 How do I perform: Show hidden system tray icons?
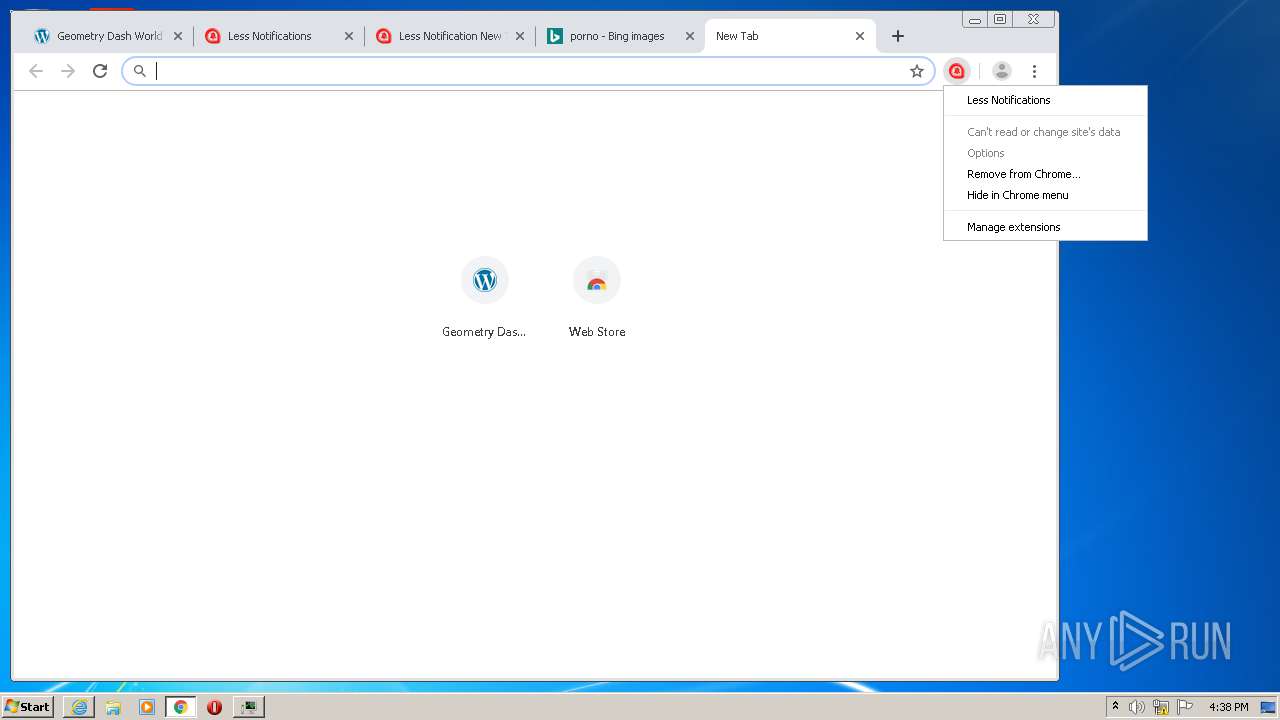point(1115,707)
